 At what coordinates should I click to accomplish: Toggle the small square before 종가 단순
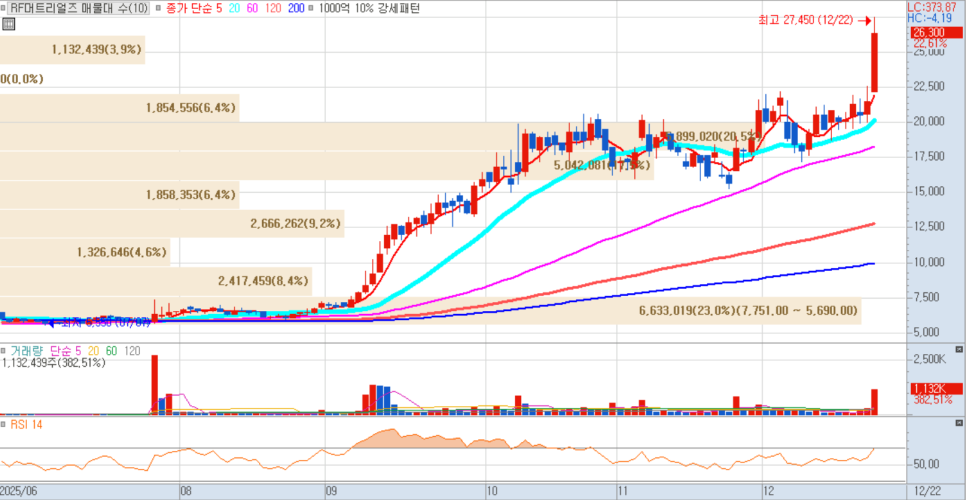tap(158, 8)
